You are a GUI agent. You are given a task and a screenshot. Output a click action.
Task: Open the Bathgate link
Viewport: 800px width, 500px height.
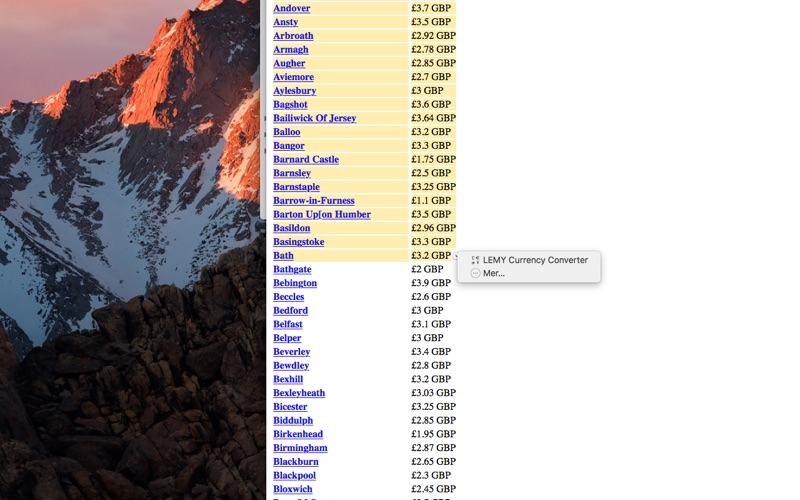tap(292, 270)
